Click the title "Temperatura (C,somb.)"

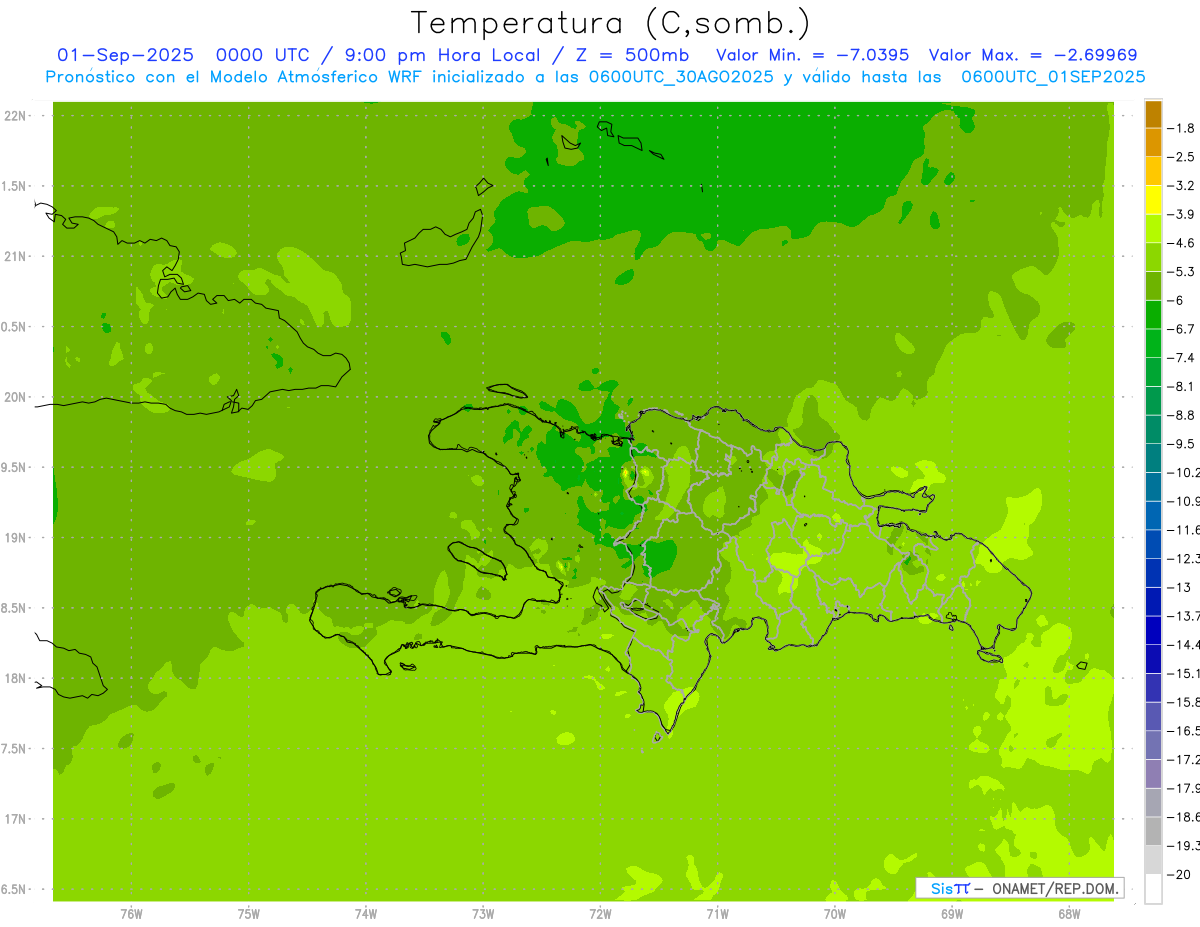pos(610,22)
